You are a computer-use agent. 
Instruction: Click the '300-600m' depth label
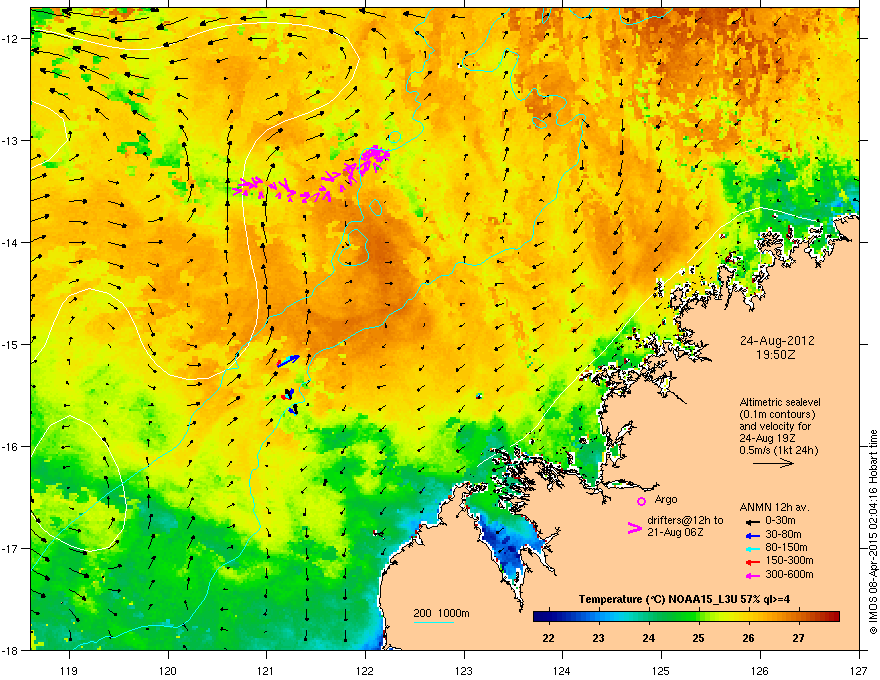pyautogui.click(x=789, y=575)
